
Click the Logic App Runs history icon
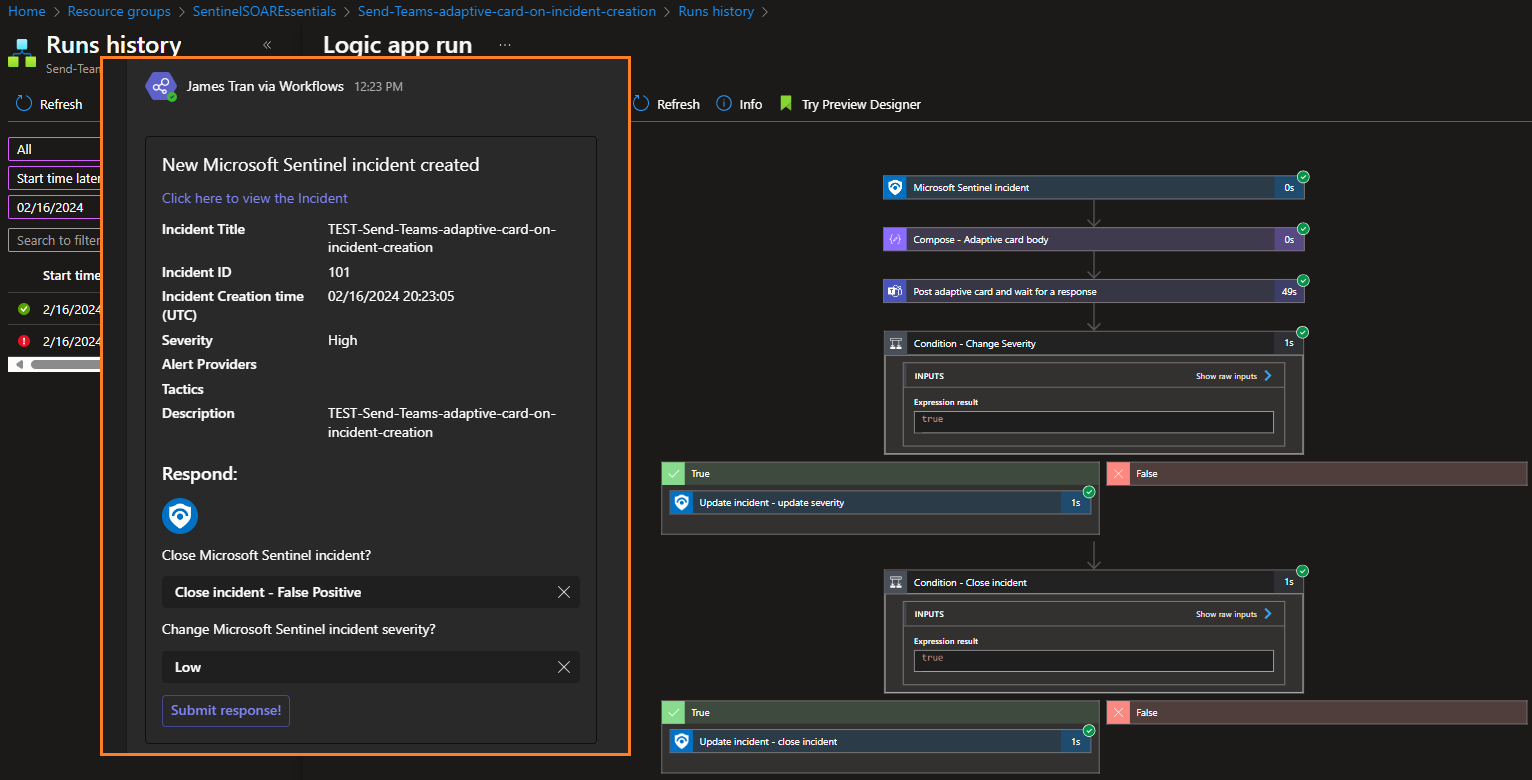pyautogui.click(x=22, y=53)
